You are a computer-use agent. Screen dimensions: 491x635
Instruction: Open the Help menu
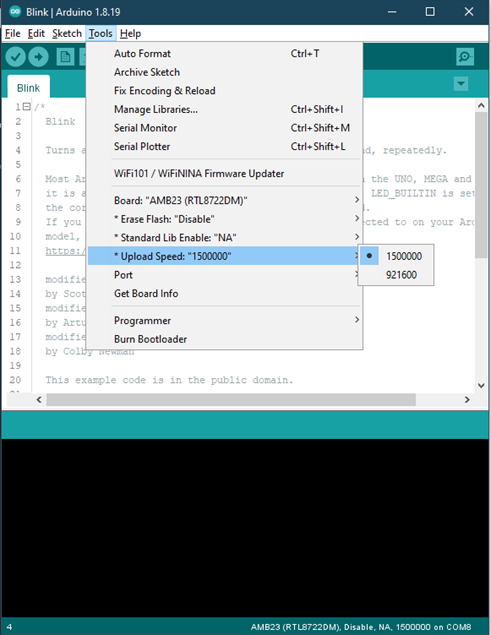pos(130,33)
